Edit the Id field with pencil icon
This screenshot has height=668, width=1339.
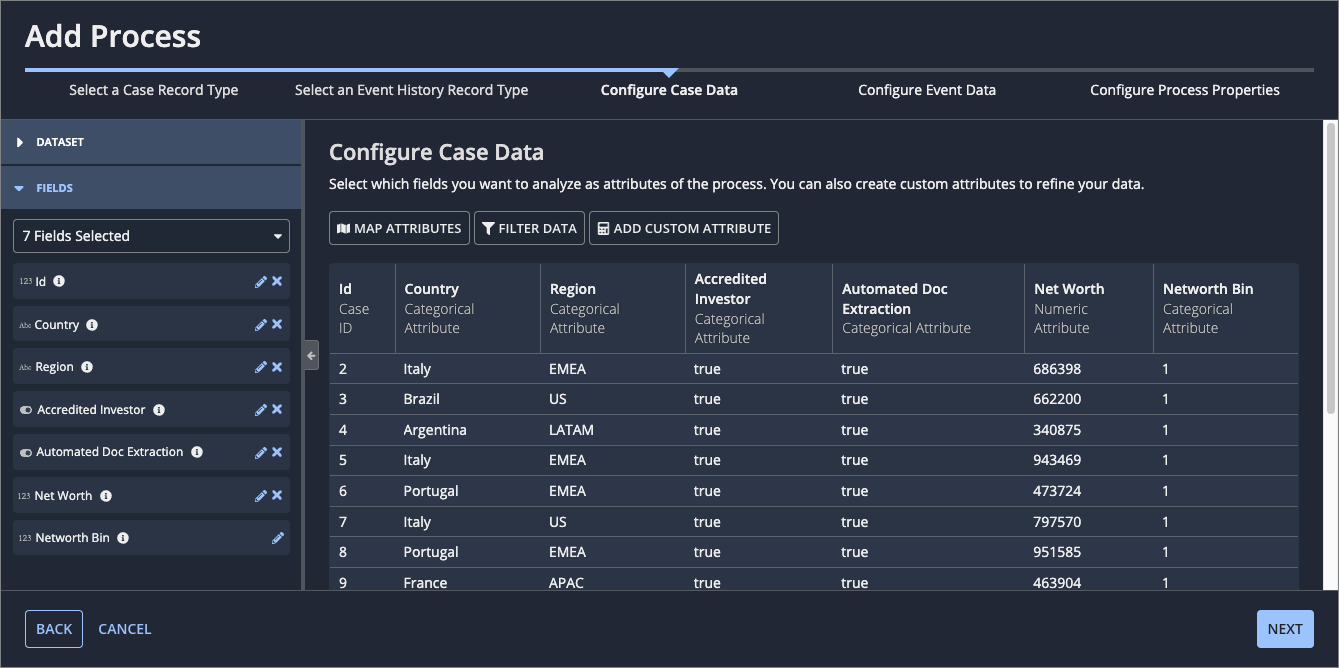tap(261, 282)
